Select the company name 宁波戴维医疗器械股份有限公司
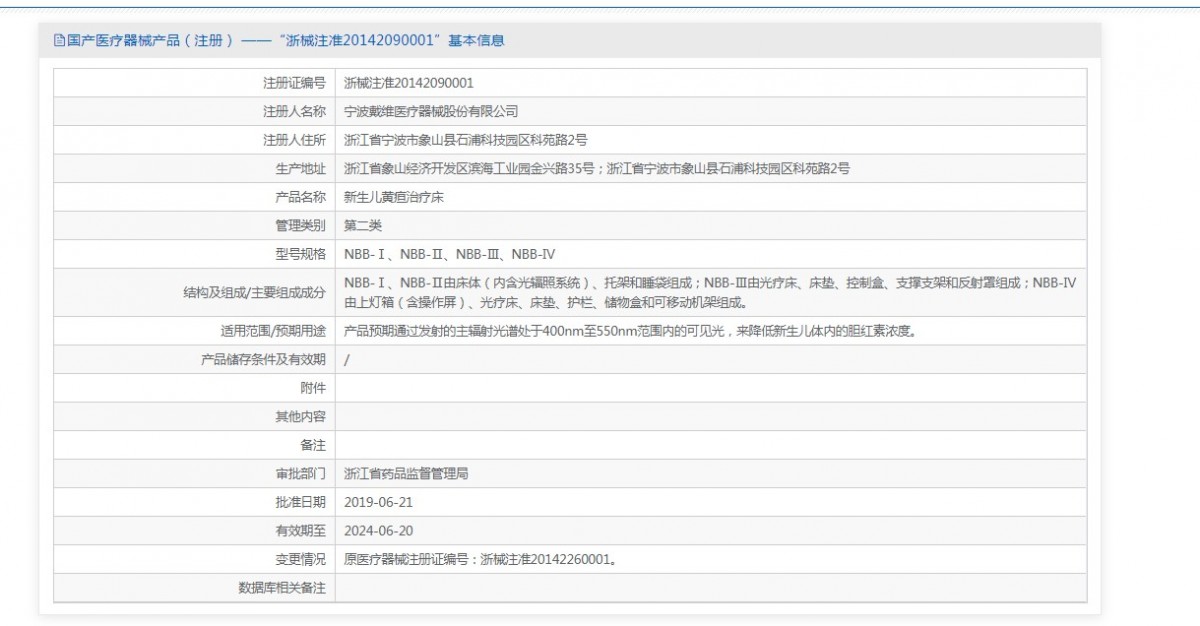 (431, 111)
